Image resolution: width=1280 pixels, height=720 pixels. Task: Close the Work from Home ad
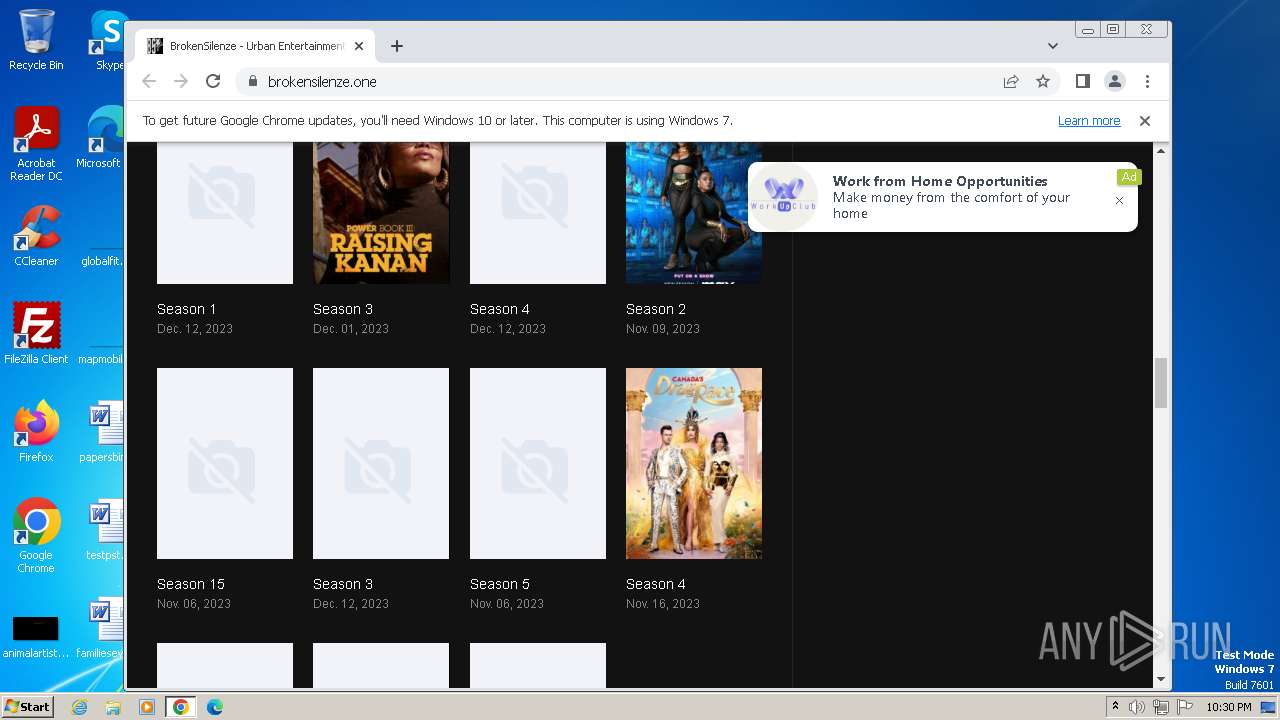point(1119,200)
